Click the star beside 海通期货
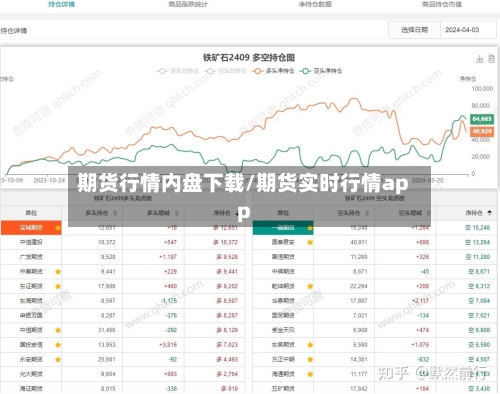Viewport: 500px width, 394px height. [x=310, y=374]
